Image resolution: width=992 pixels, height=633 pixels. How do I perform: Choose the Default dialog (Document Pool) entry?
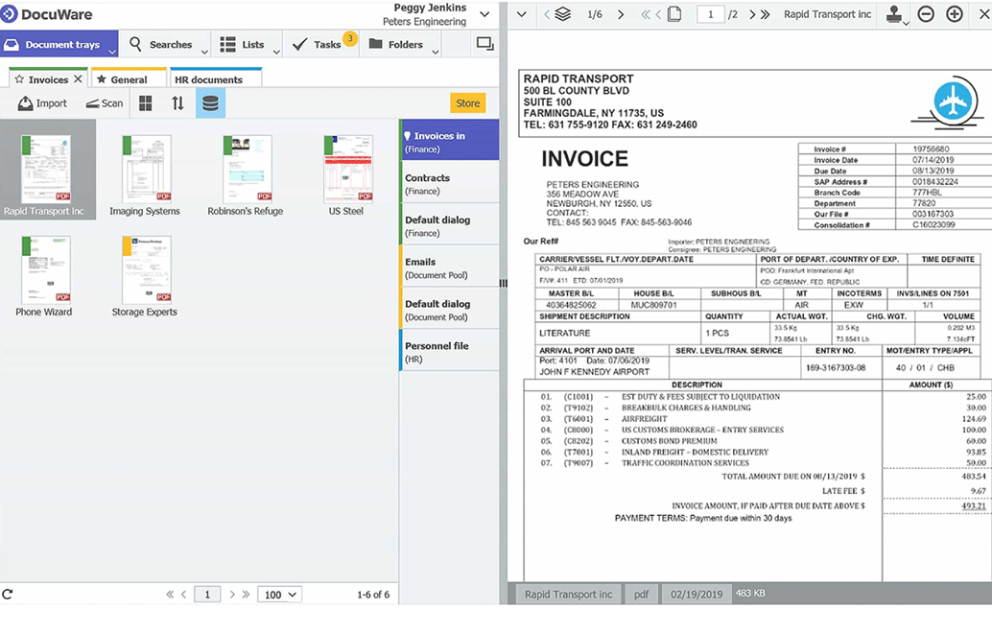point(449,308)
